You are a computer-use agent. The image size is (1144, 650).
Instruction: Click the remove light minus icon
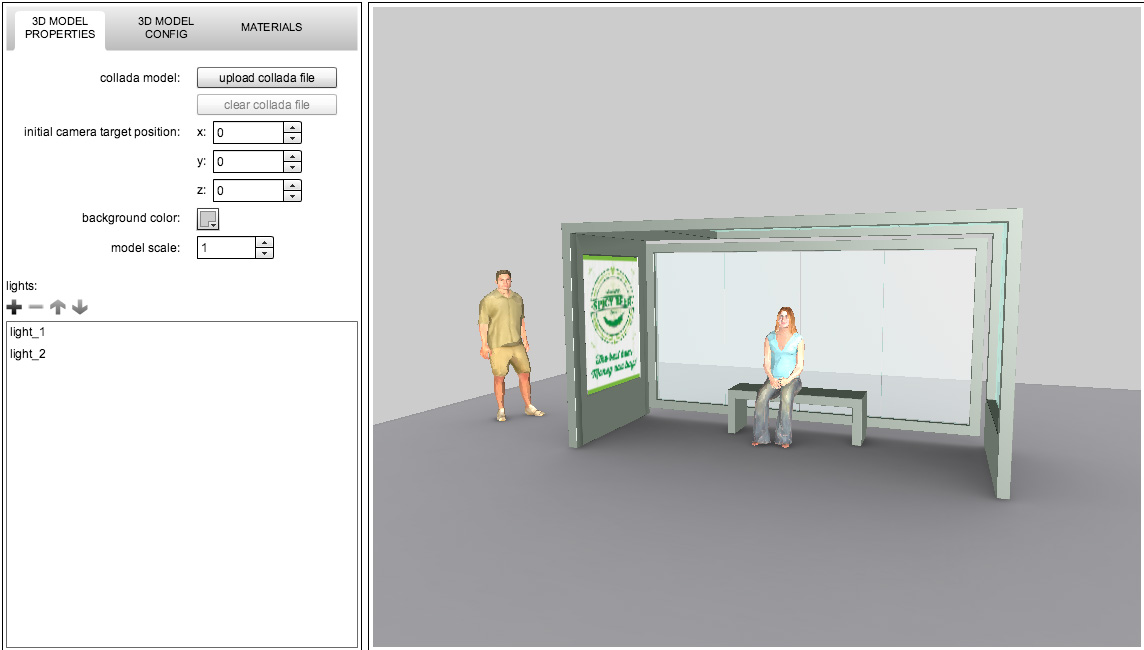pyautogui.click(x=36, y=308)
